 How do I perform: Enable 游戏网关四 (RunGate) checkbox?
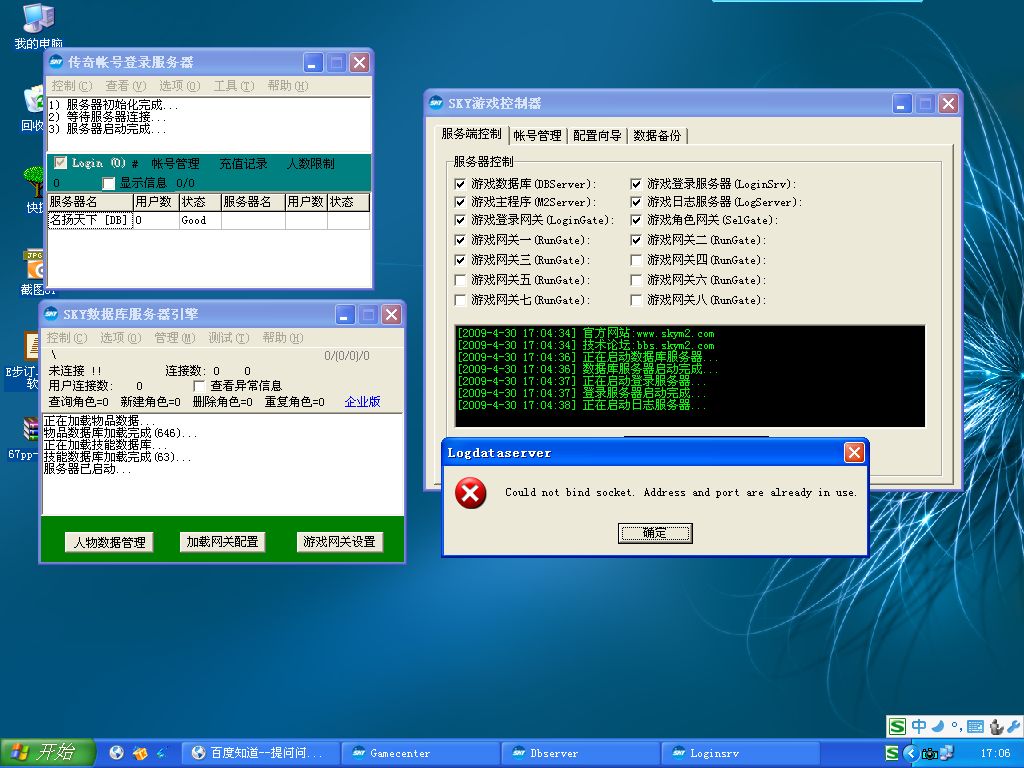pos(636,260)
